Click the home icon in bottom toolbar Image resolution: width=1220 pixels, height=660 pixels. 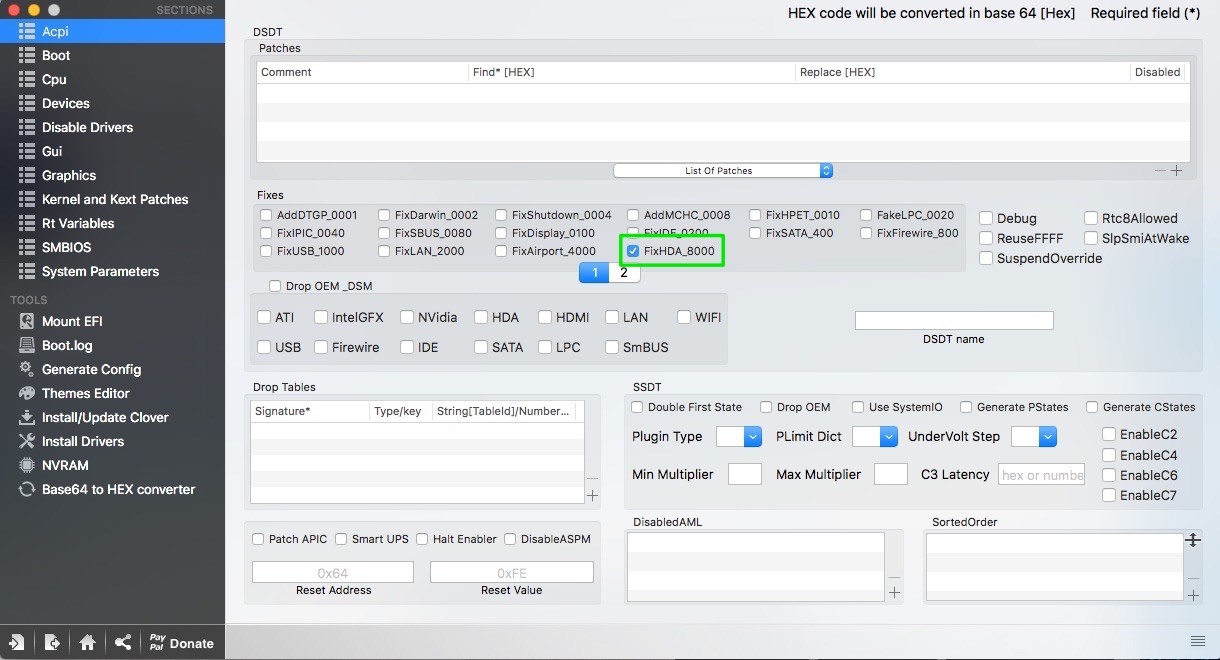(88, 643)
